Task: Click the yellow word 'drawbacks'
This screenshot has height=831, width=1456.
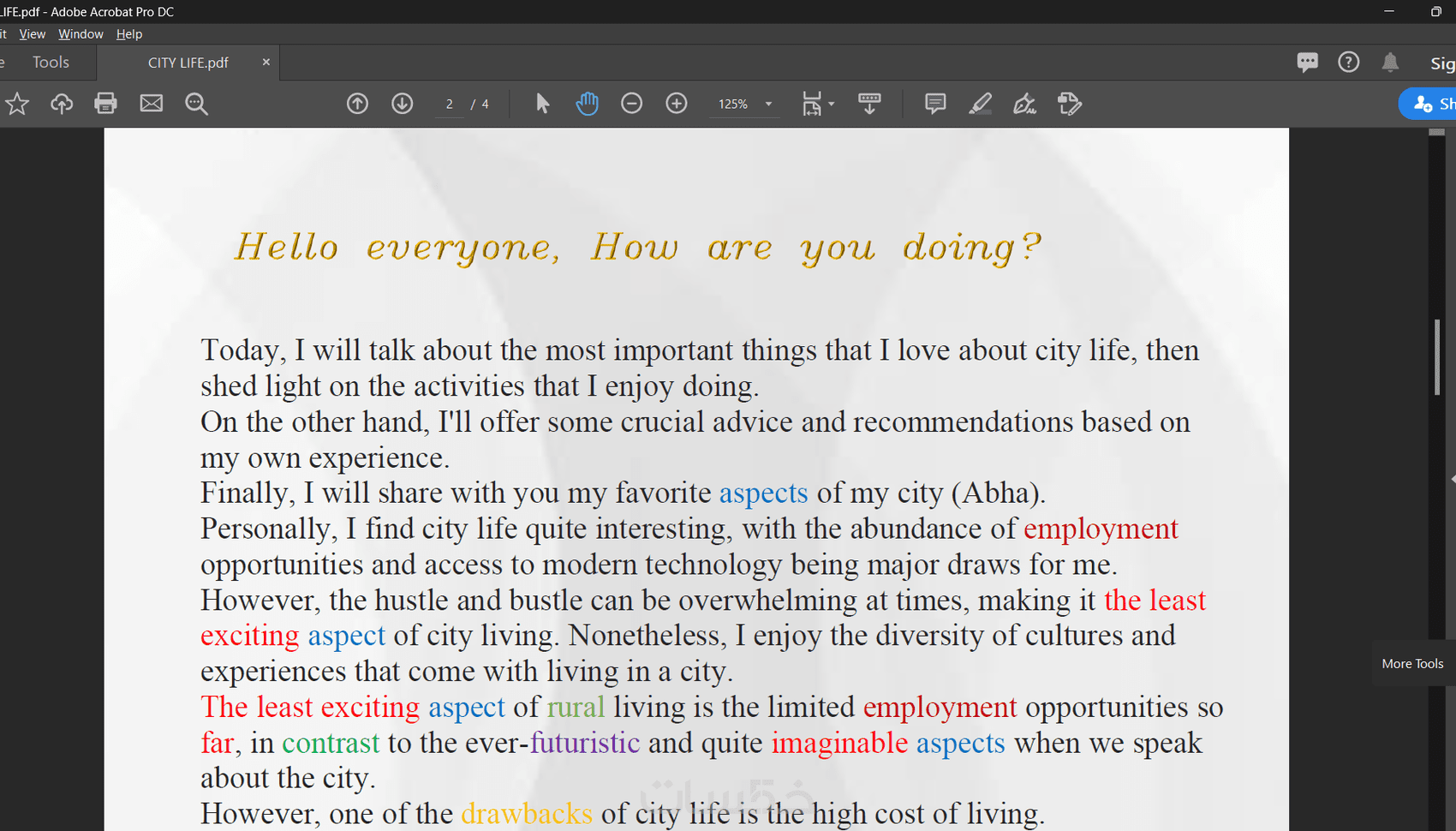Action: (x=527, y=813)
